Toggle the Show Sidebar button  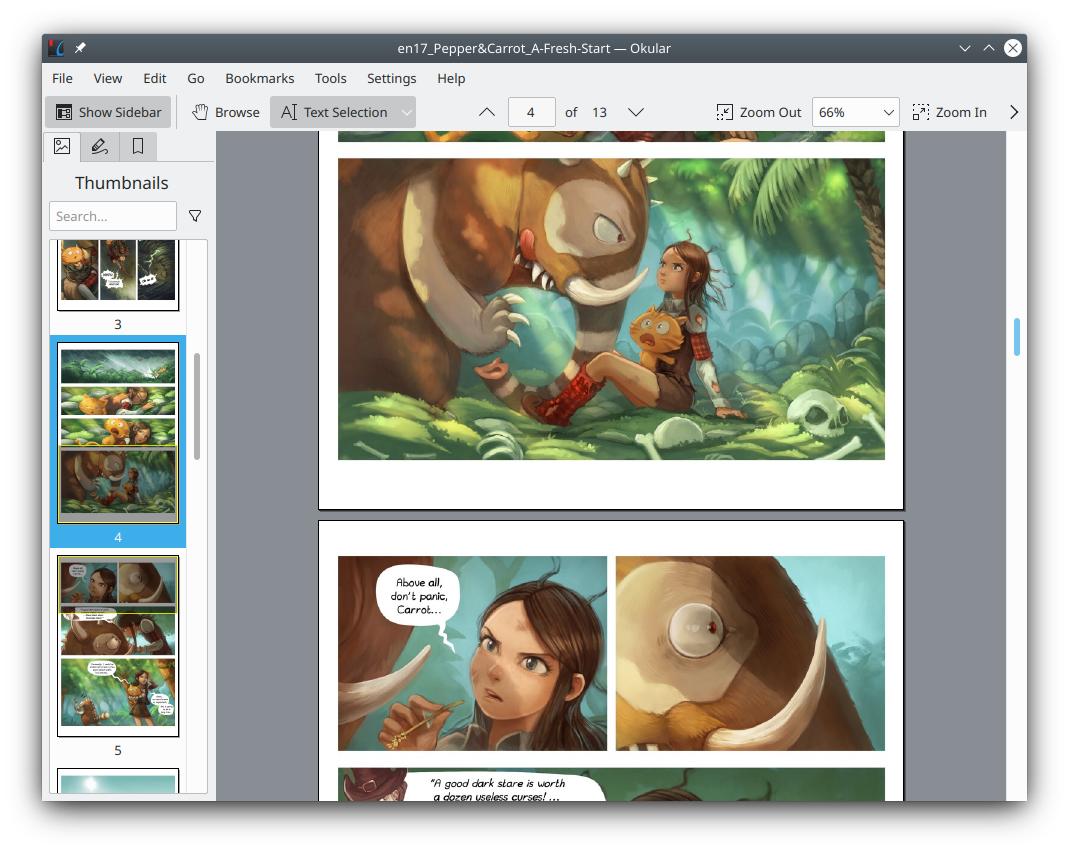point(108,112)
